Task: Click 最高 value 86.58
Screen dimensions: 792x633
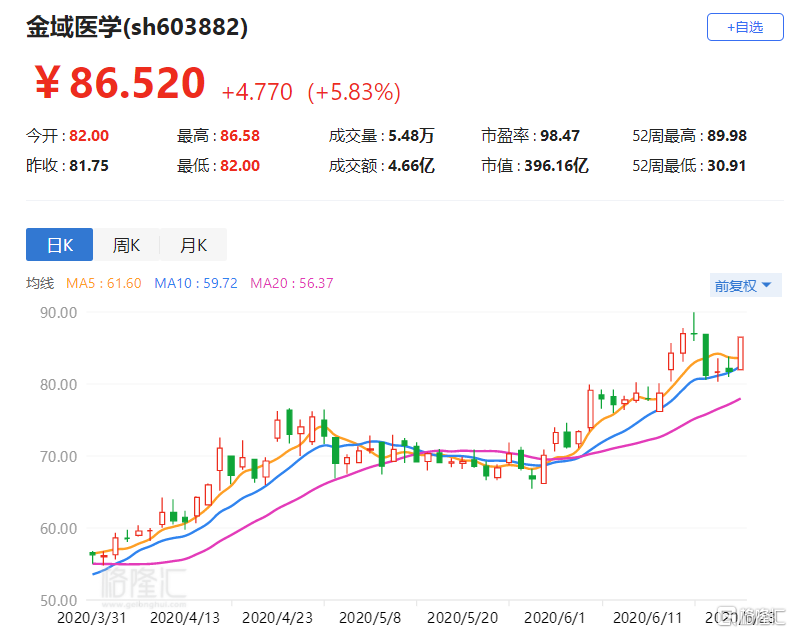Action: [240, 136]
